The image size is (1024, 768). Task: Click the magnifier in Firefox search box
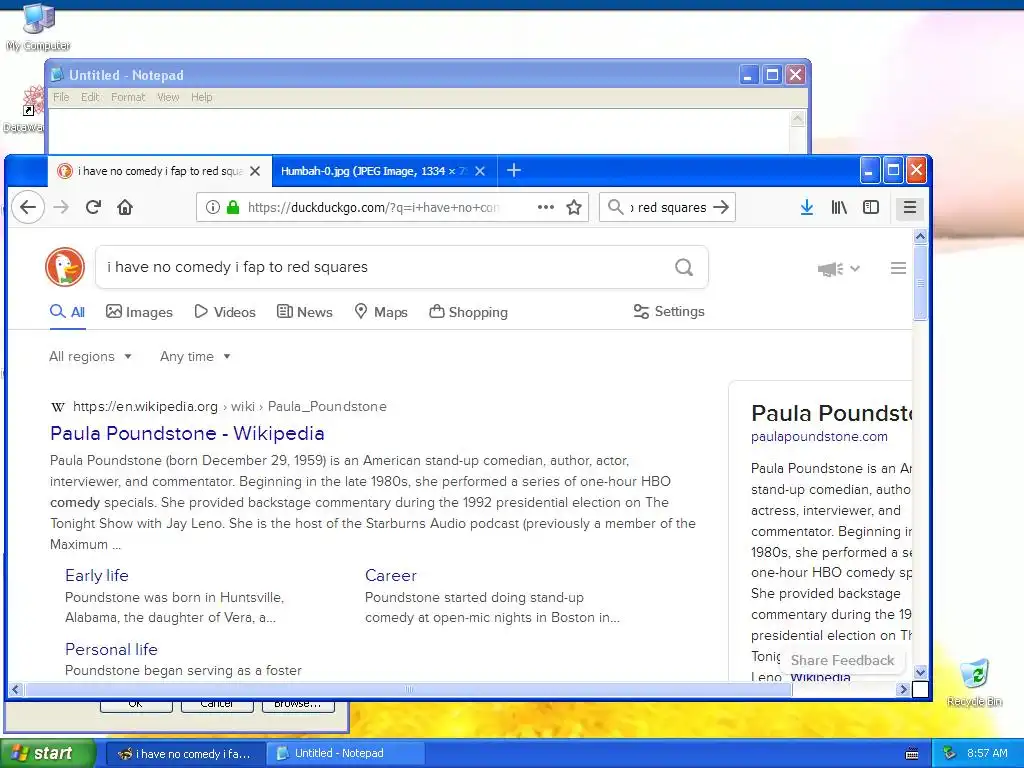coord(615,208)
